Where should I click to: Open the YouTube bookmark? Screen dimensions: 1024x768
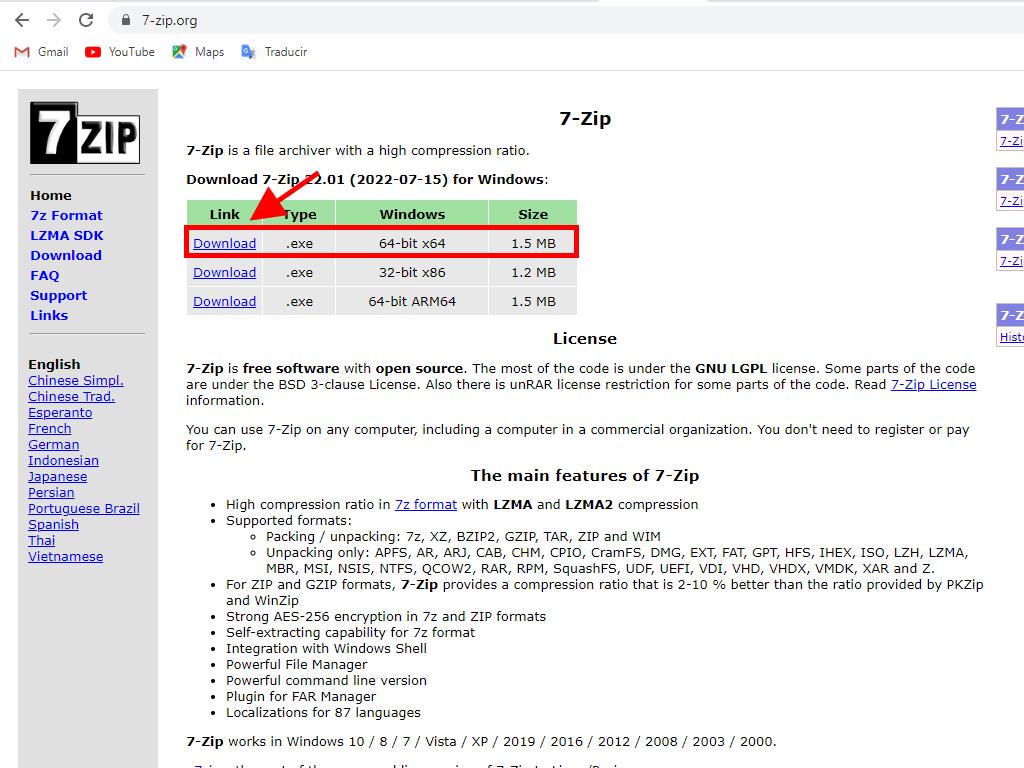(120, 52)
